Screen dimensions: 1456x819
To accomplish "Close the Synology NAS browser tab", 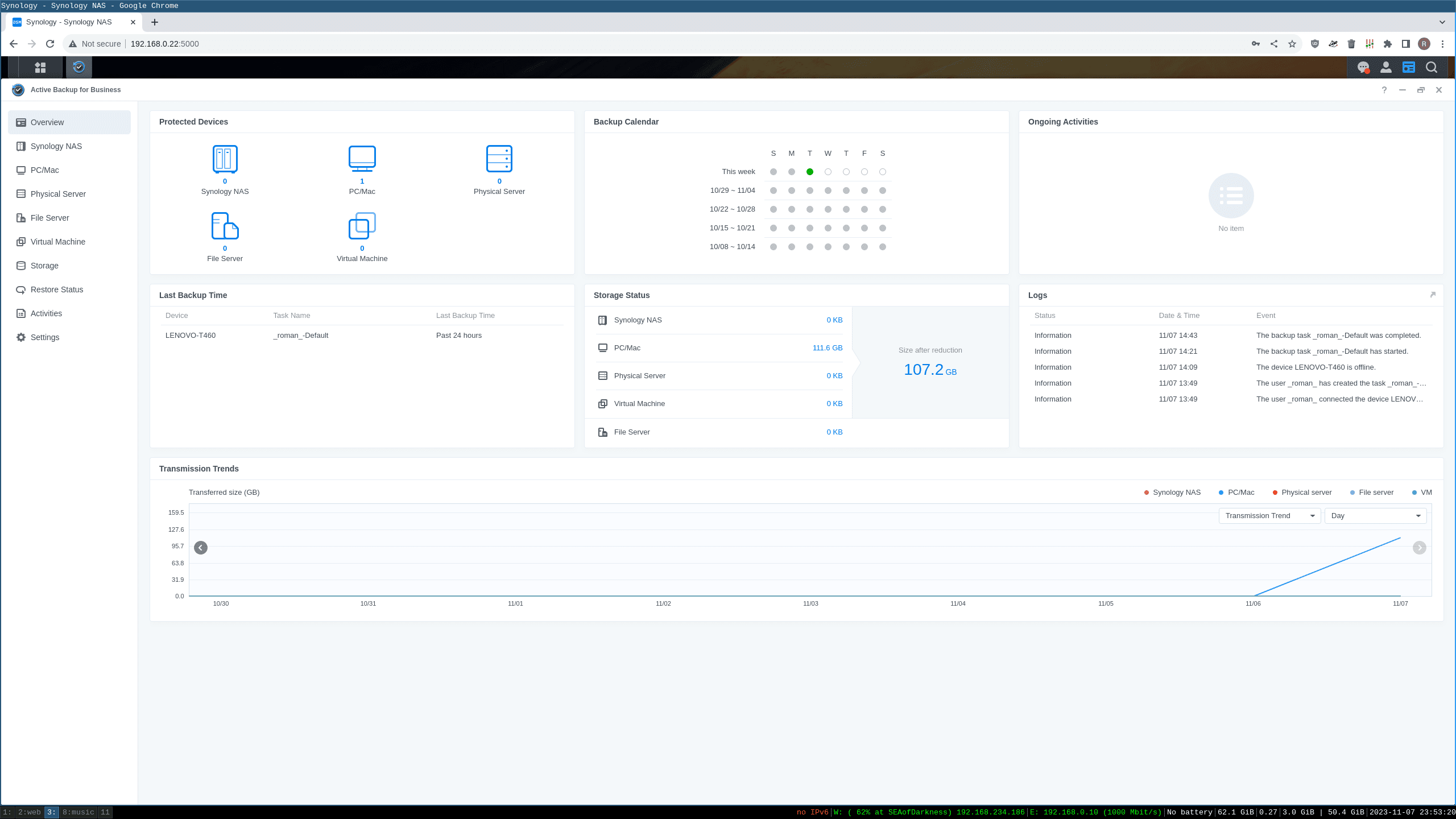I will coord(133,22).
